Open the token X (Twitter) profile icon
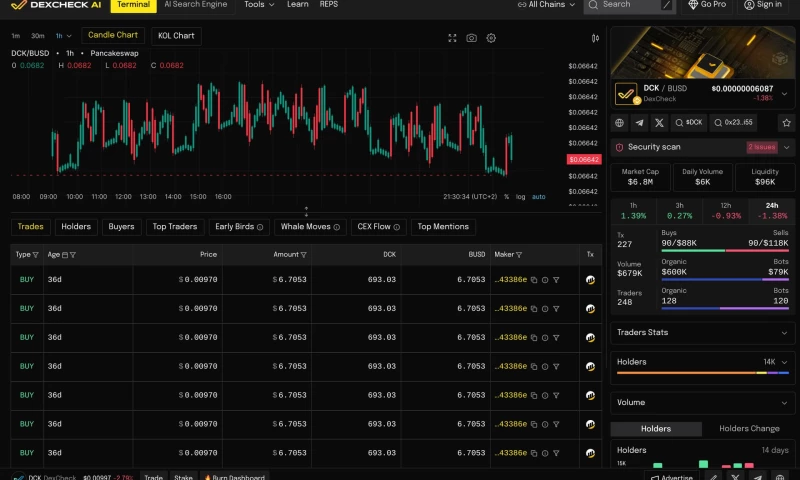 click(x=659, y=122)
